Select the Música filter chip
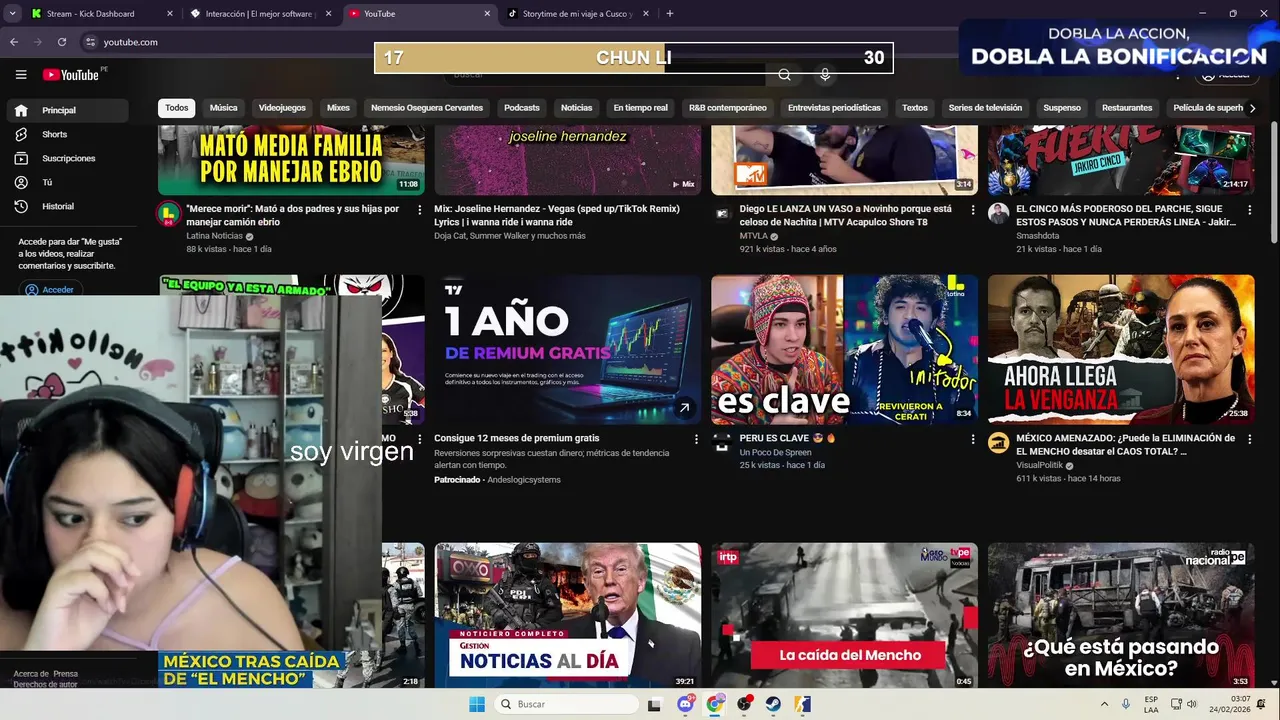Screen dimensions: 1280x720 [x=224, y=108]
